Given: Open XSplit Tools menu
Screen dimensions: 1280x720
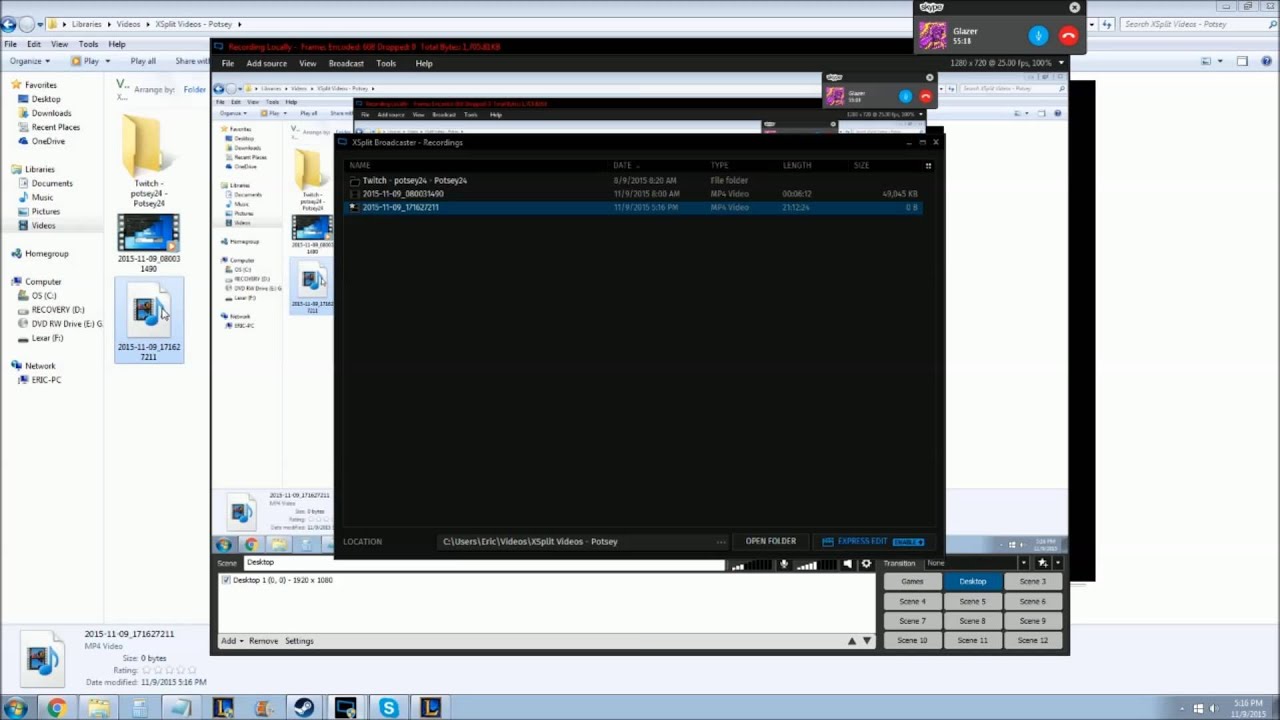Looking at the screenshot, I should (x=386, y=63).
